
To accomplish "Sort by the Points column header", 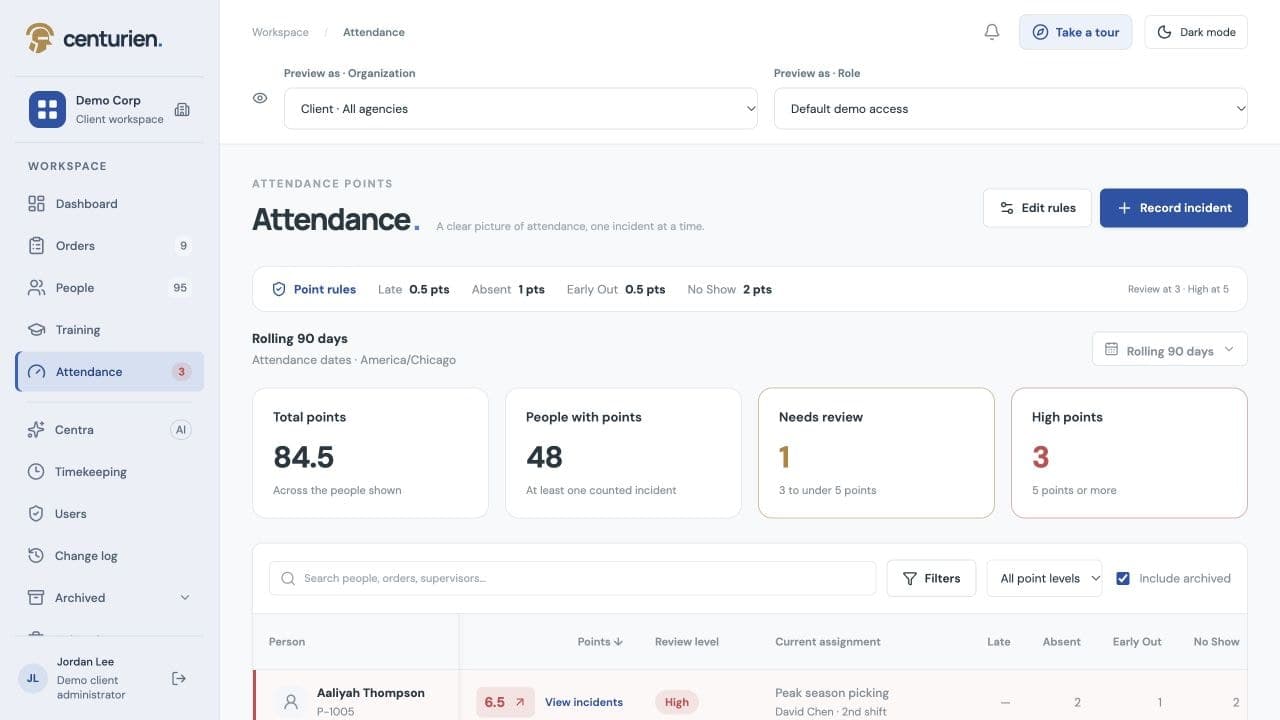I will click(x=600, y=641).
